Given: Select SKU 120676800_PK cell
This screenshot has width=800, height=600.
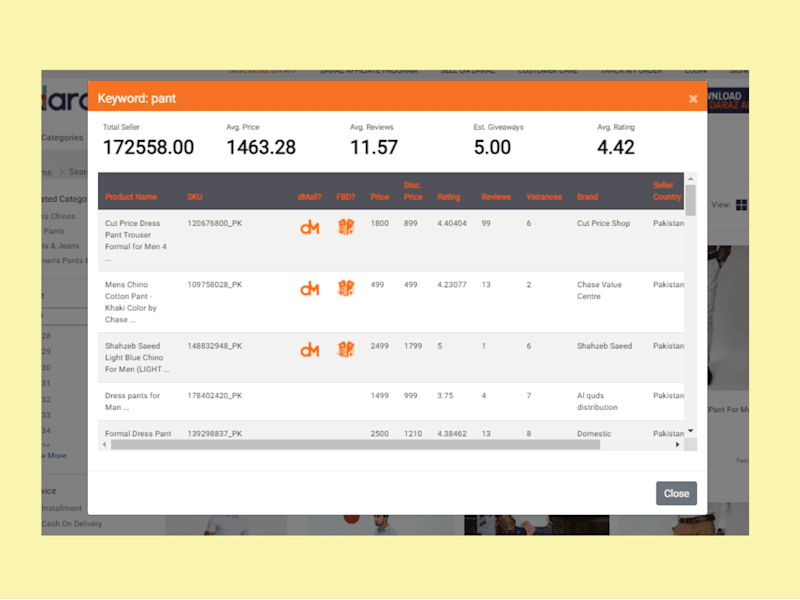Looking at the screenshot, I should [215, 223].
